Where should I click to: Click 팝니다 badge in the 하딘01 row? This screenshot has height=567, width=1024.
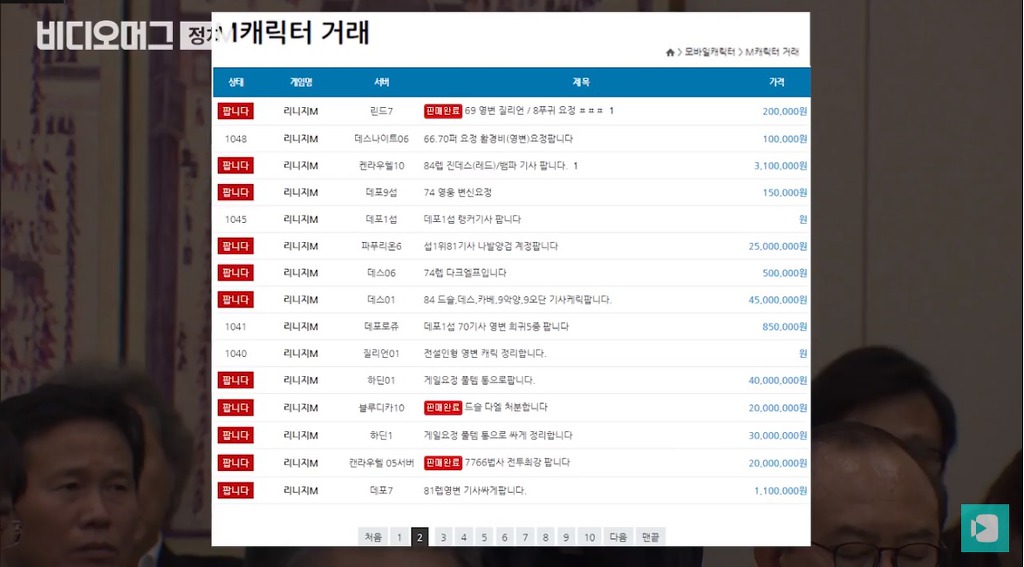[236, 380]
